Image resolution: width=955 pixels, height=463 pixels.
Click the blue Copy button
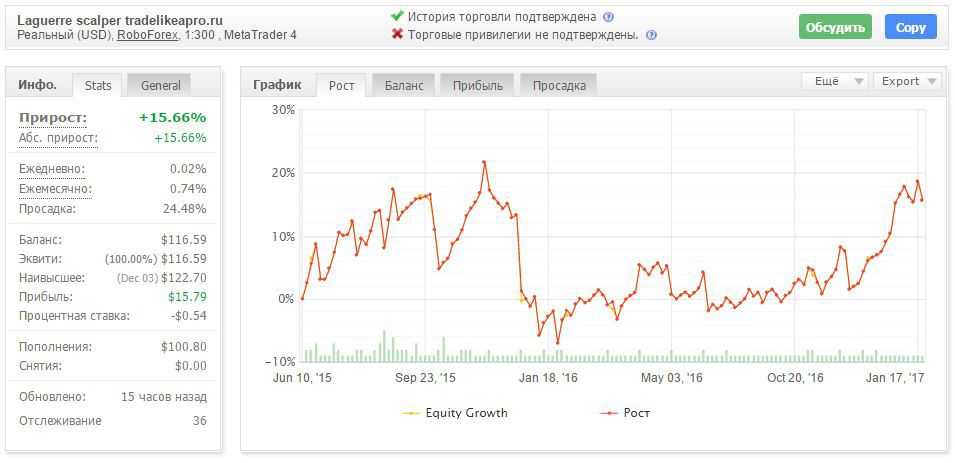pyautogui.click(x=910, y=27)
